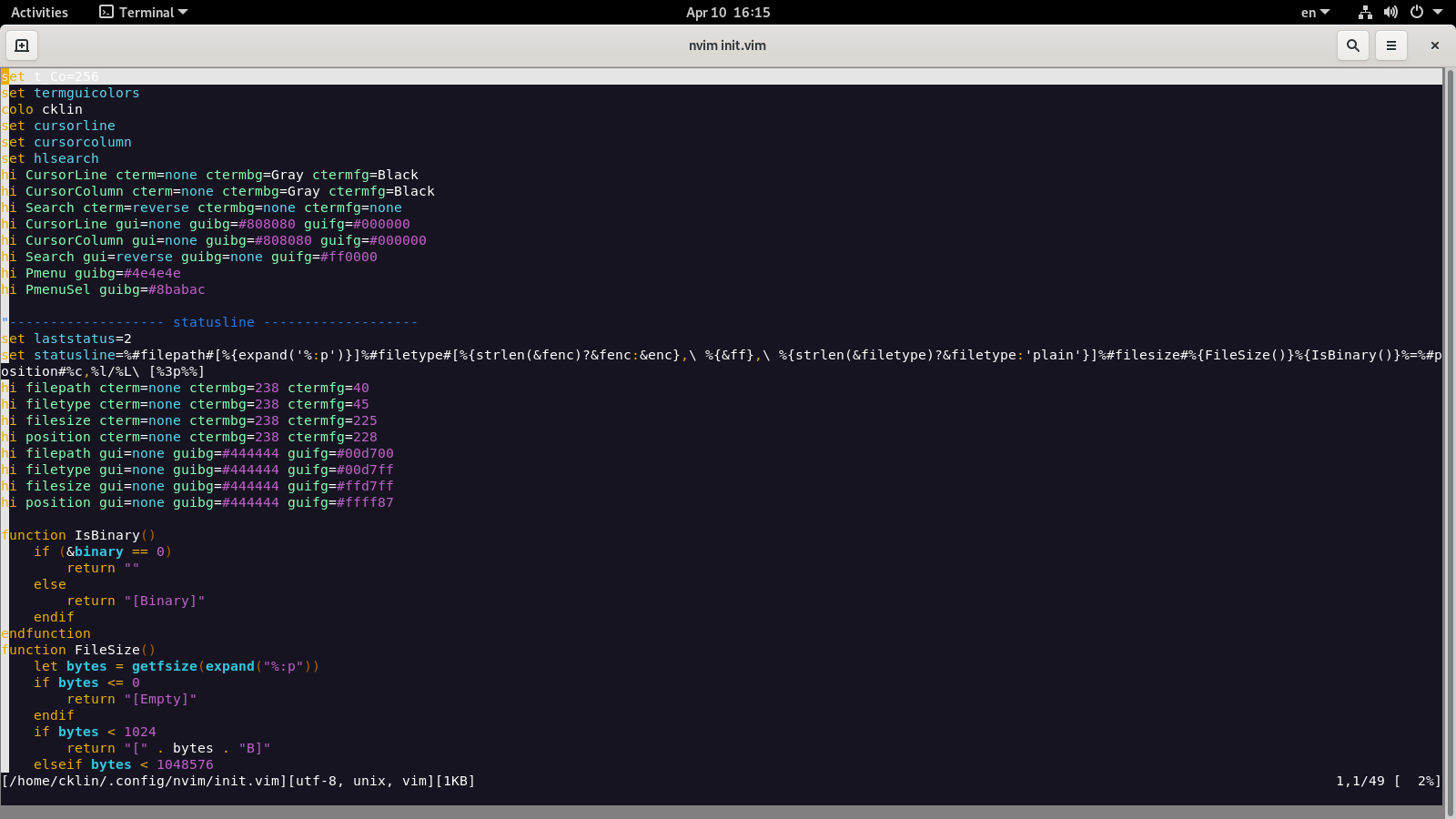Click the search icon in the header bar
Viewport: 1456px width, 819px height.
(x=1352, y=45)
